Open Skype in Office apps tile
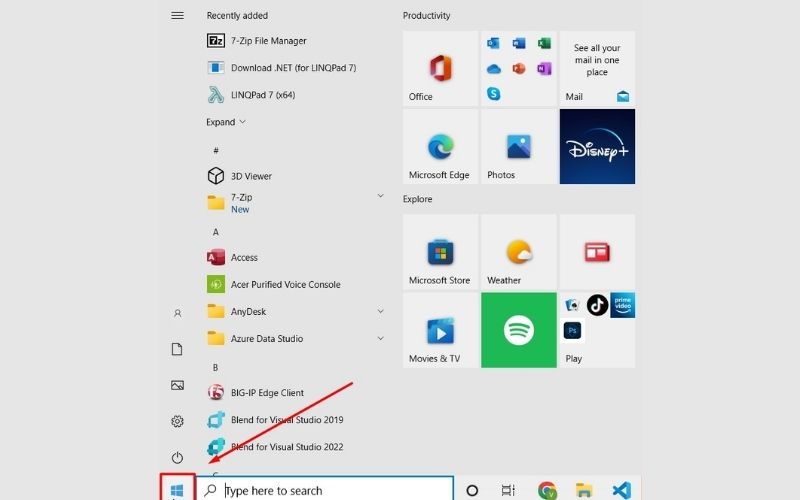The image size is (800, 500). click(493, 94)
